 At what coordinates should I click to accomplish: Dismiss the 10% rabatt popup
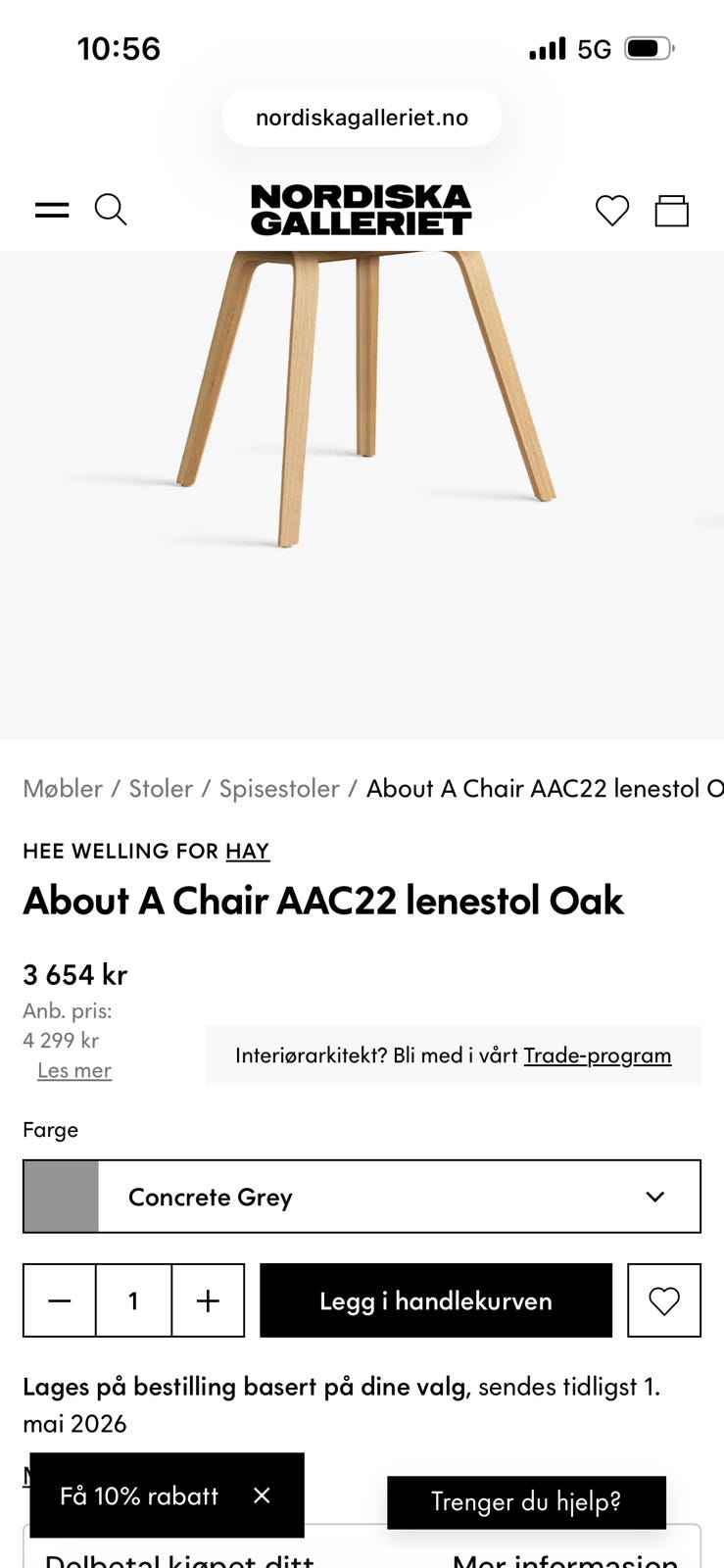[262, 1495]
